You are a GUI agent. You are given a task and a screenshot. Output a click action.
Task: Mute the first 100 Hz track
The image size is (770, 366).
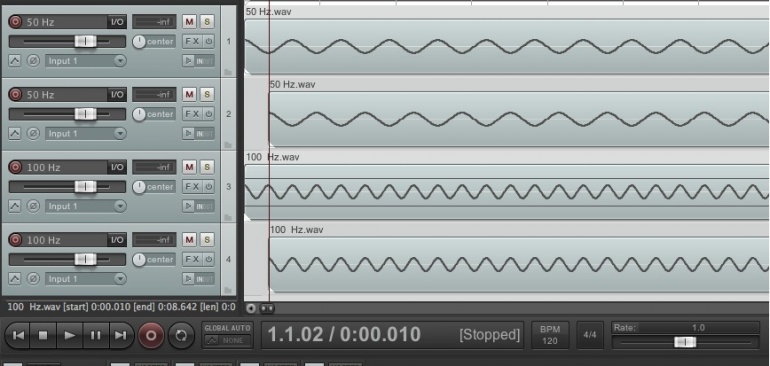point(189,167)
